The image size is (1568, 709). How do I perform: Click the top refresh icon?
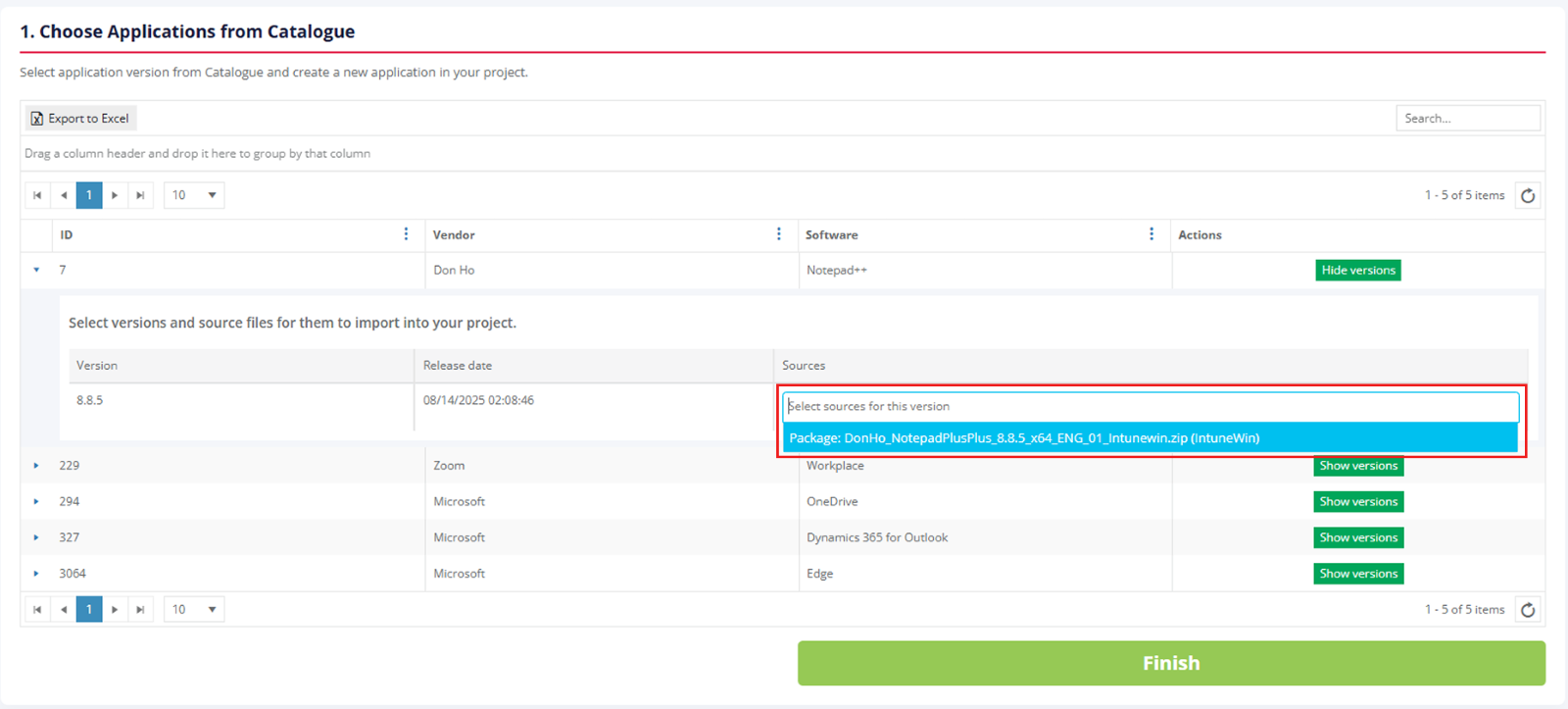pyautogui.click(x=1527, y=195)
